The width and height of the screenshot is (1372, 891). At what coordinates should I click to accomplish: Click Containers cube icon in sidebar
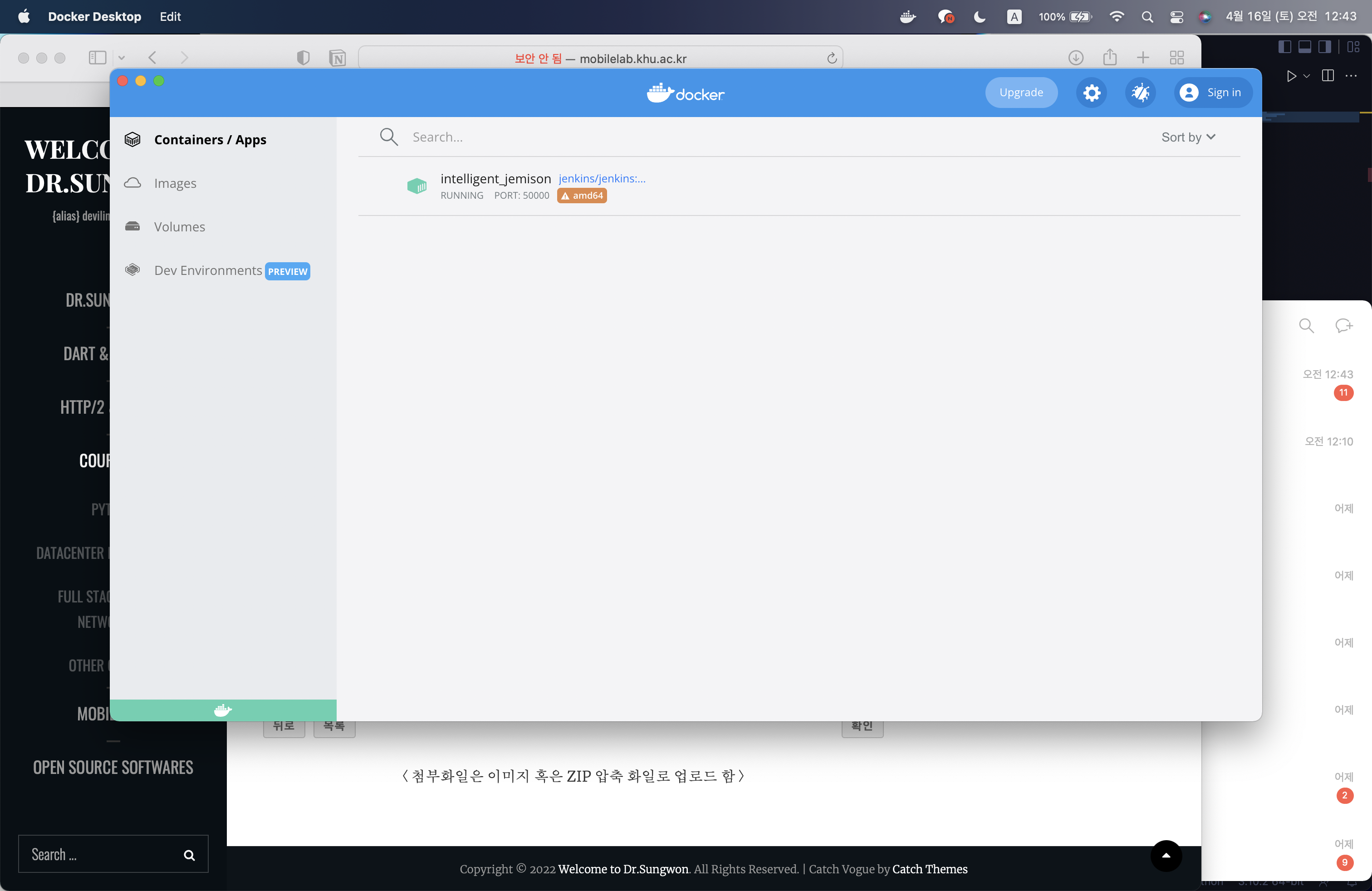point(132,139)
